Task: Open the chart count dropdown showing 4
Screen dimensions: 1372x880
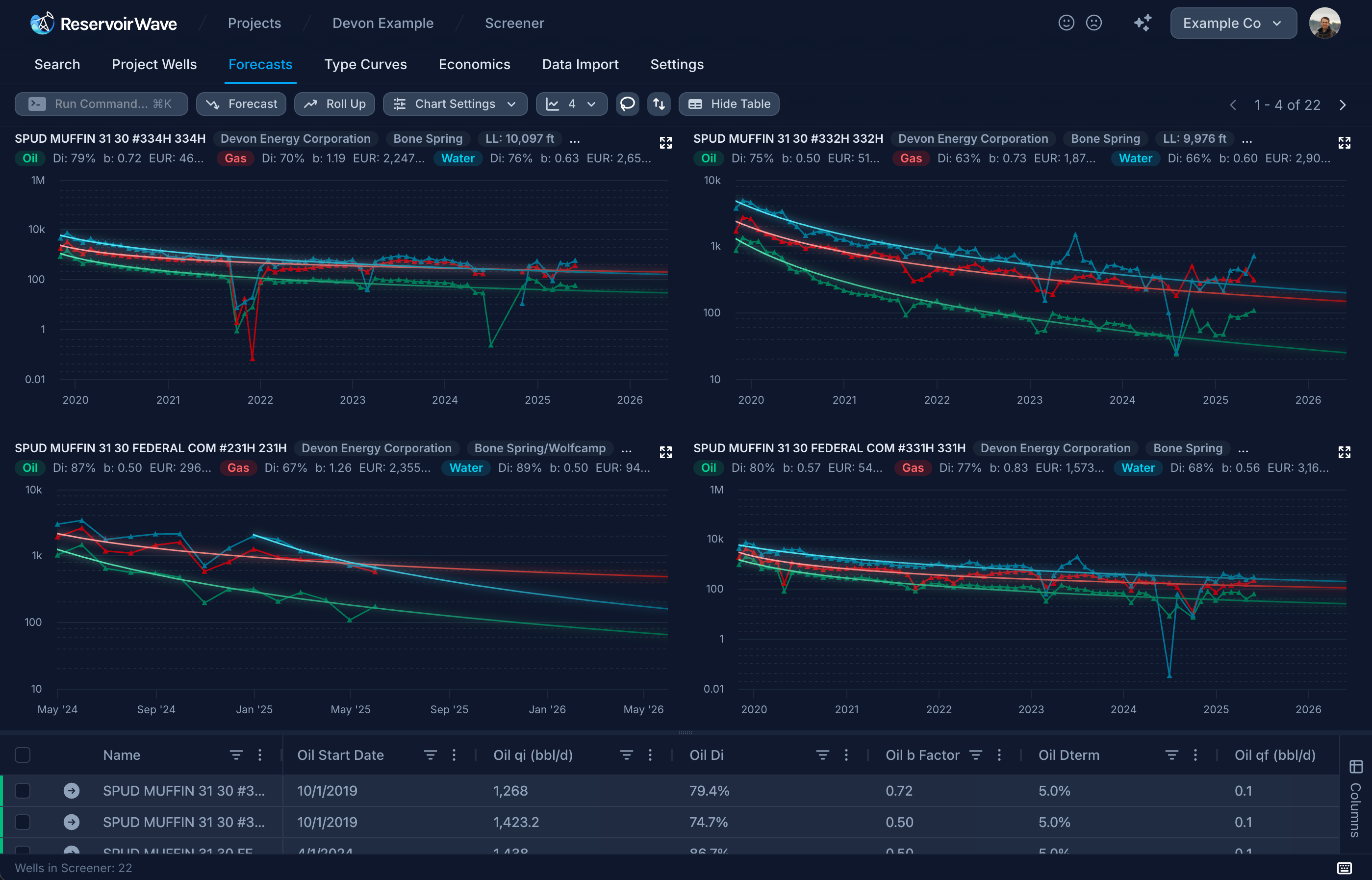Action: tap(571, 104)
